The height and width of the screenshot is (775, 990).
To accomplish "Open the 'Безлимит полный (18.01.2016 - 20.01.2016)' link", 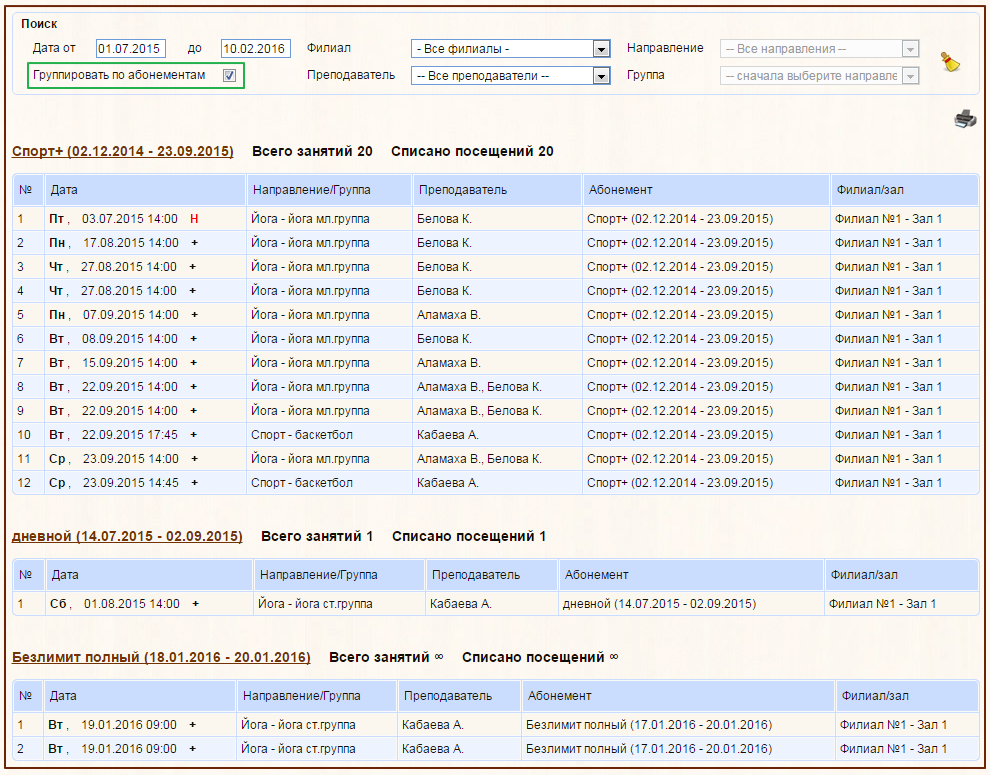I will point(161,657).
